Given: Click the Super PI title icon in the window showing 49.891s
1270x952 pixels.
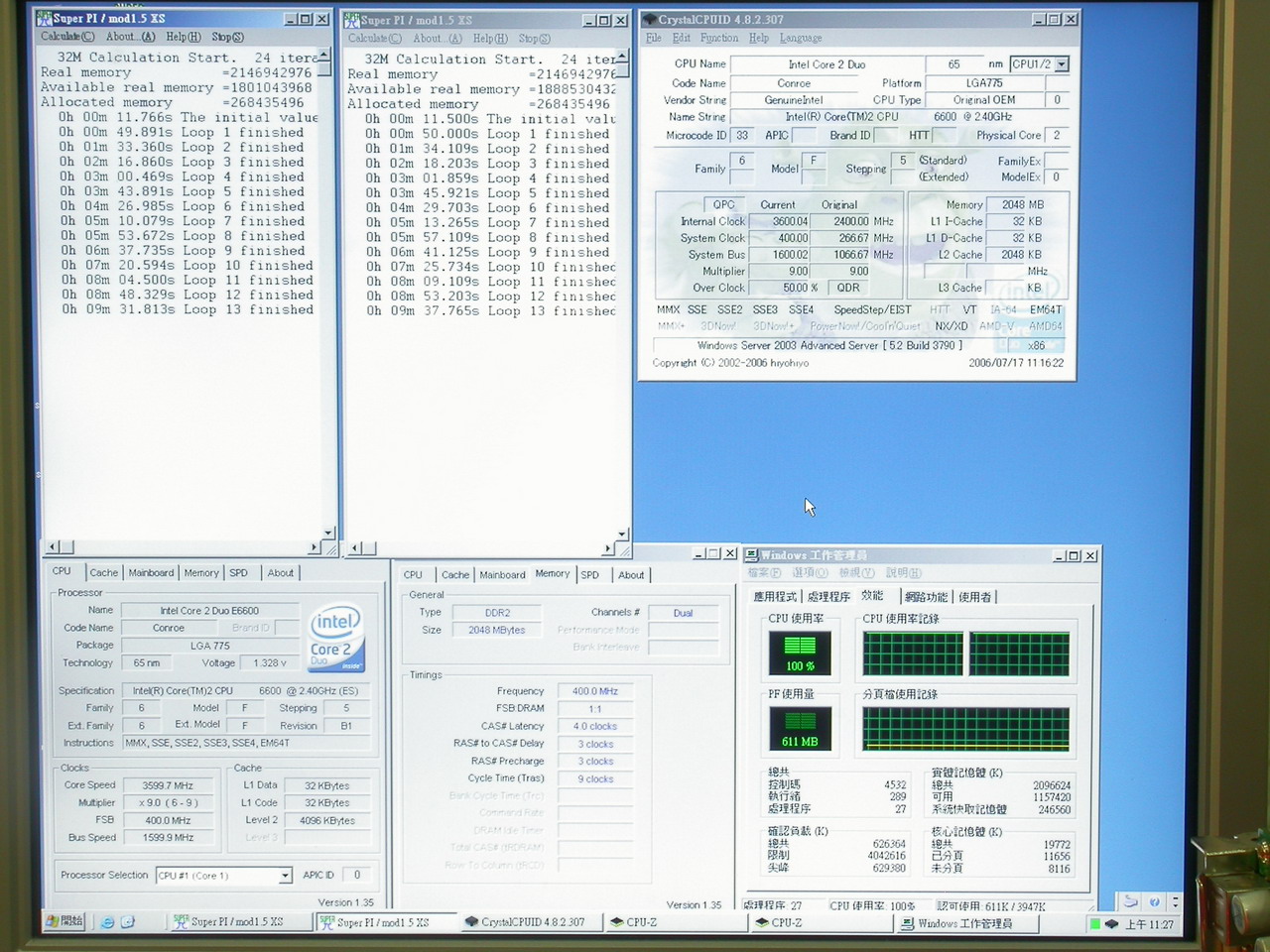Looking at the screenshot, I should (44, 19).
